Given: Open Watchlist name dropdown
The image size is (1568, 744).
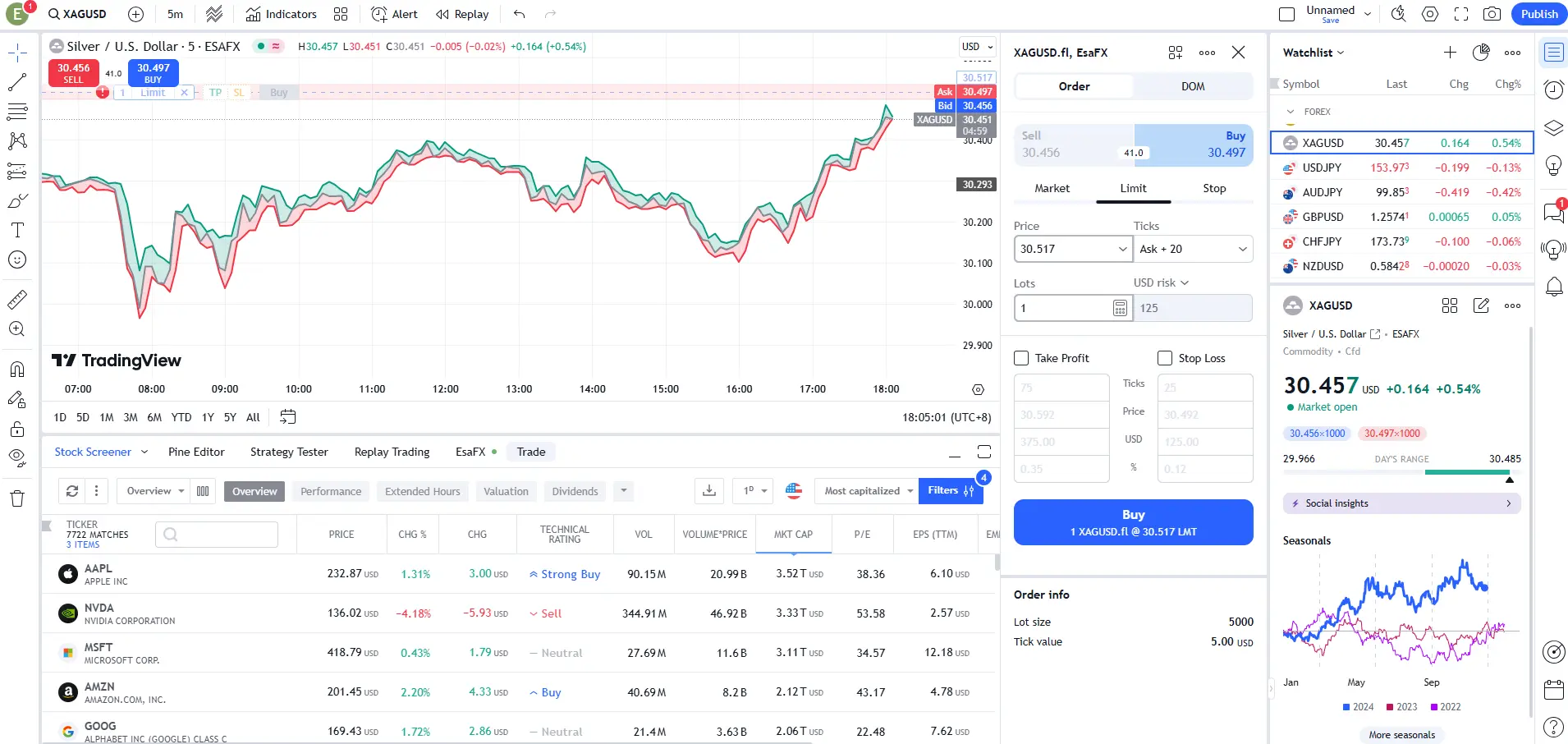Looking at the screenshot, I should tap(1314, 53).
